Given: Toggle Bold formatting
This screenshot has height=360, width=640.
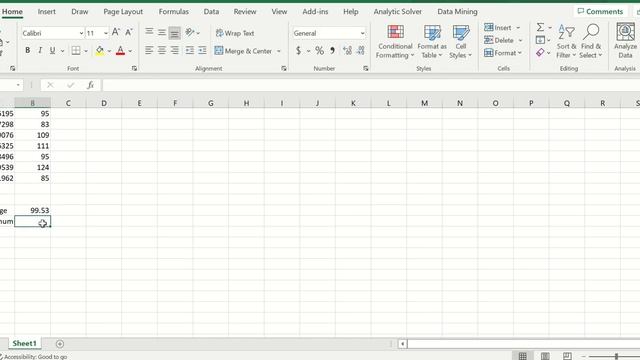Looking at the screenshot, I should tap(27, 51).
